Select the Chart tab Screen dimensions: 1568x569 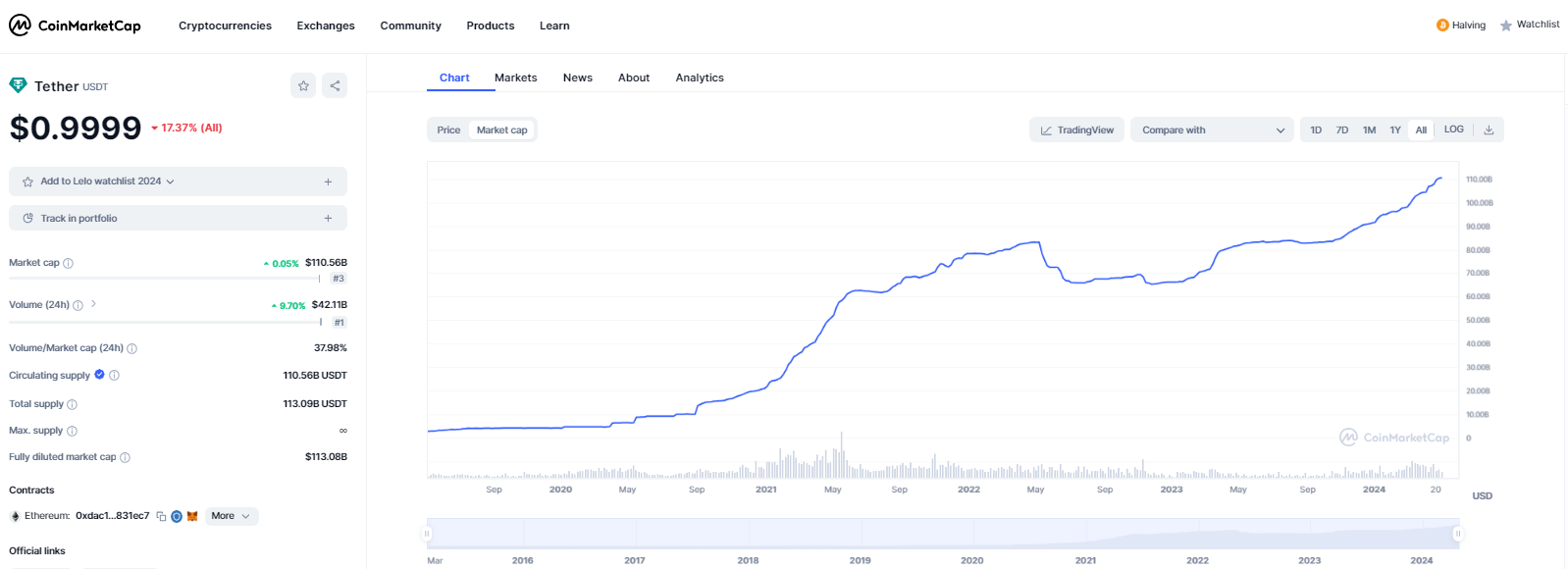(x=454, y=78)
